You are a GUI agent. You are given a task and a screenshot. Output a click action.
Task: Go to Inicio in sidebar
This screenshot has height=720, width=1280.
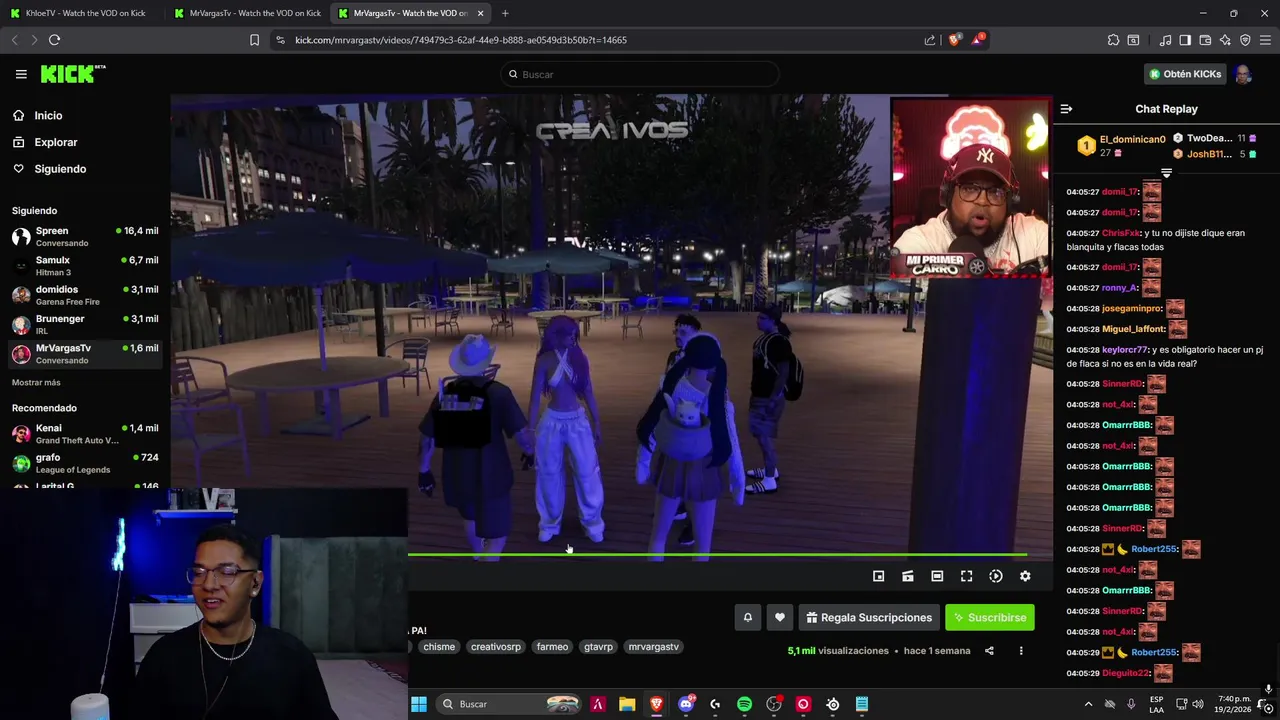click(48, 115)
